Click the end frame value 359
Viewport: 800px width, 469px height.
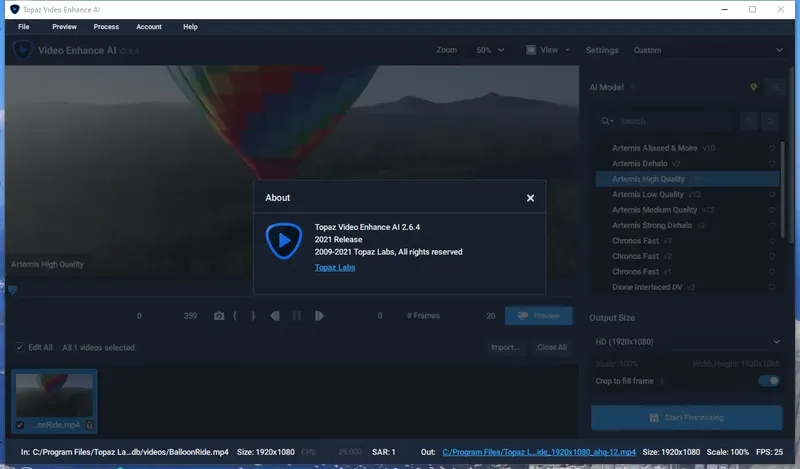(x=190, y=316)
